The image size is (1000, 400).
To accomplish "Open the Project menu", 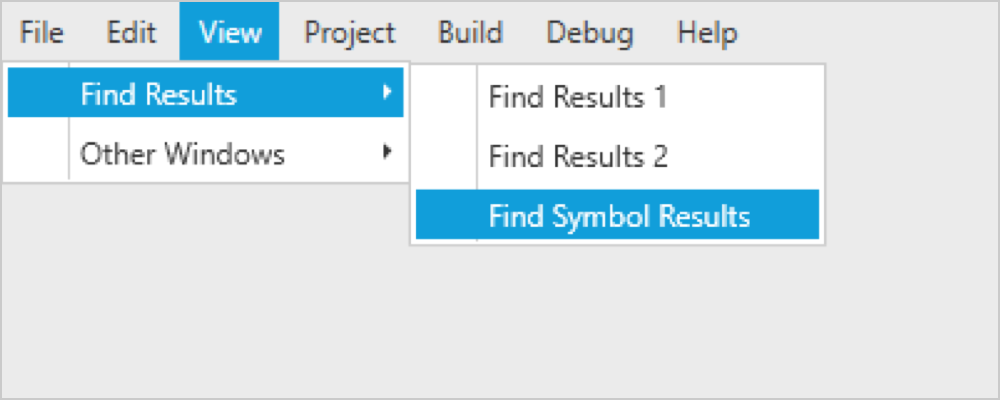I will [350, 33].
